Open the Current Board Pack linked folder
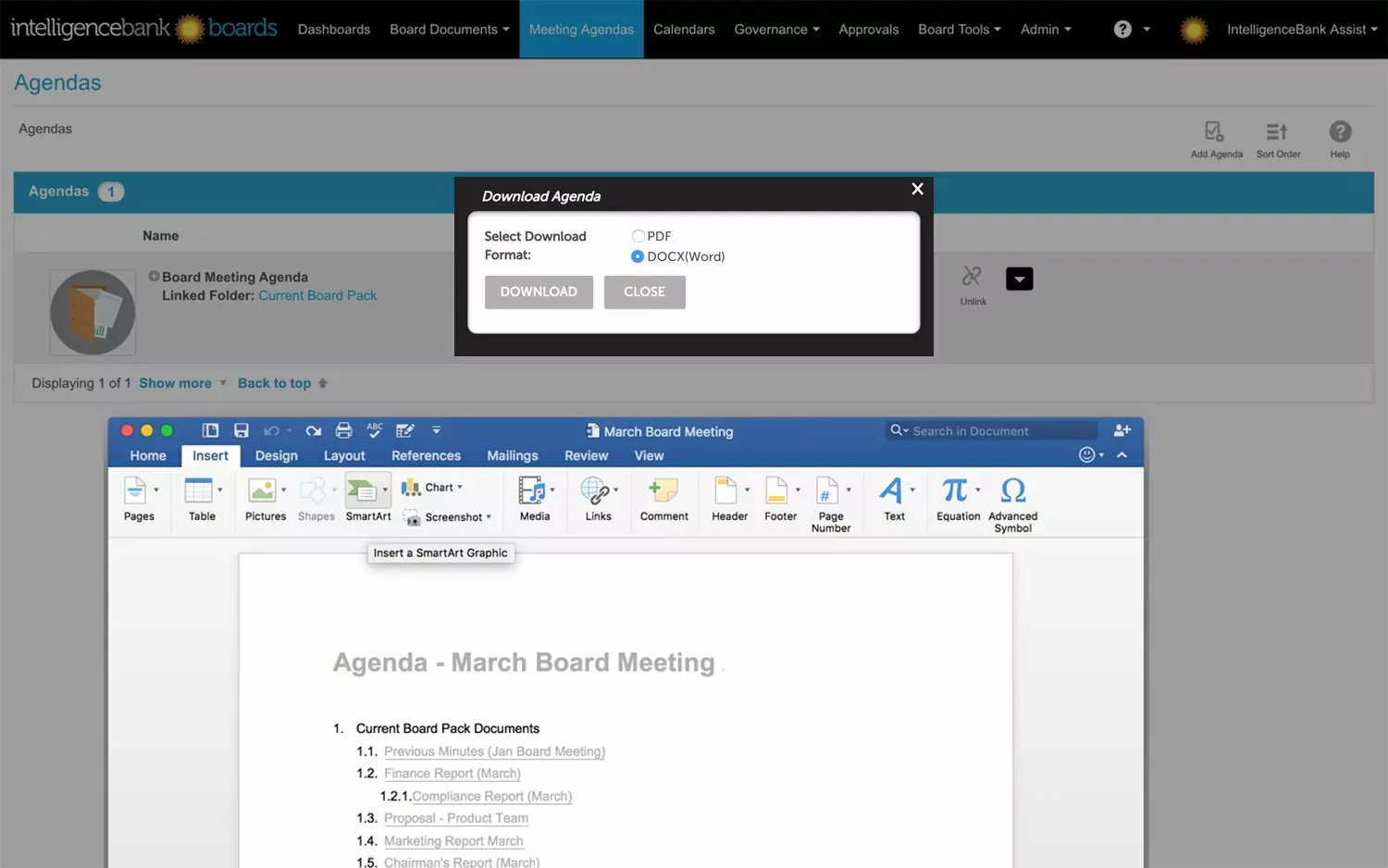This screenshot has height=868, width=1388. [x=317, y=295]
